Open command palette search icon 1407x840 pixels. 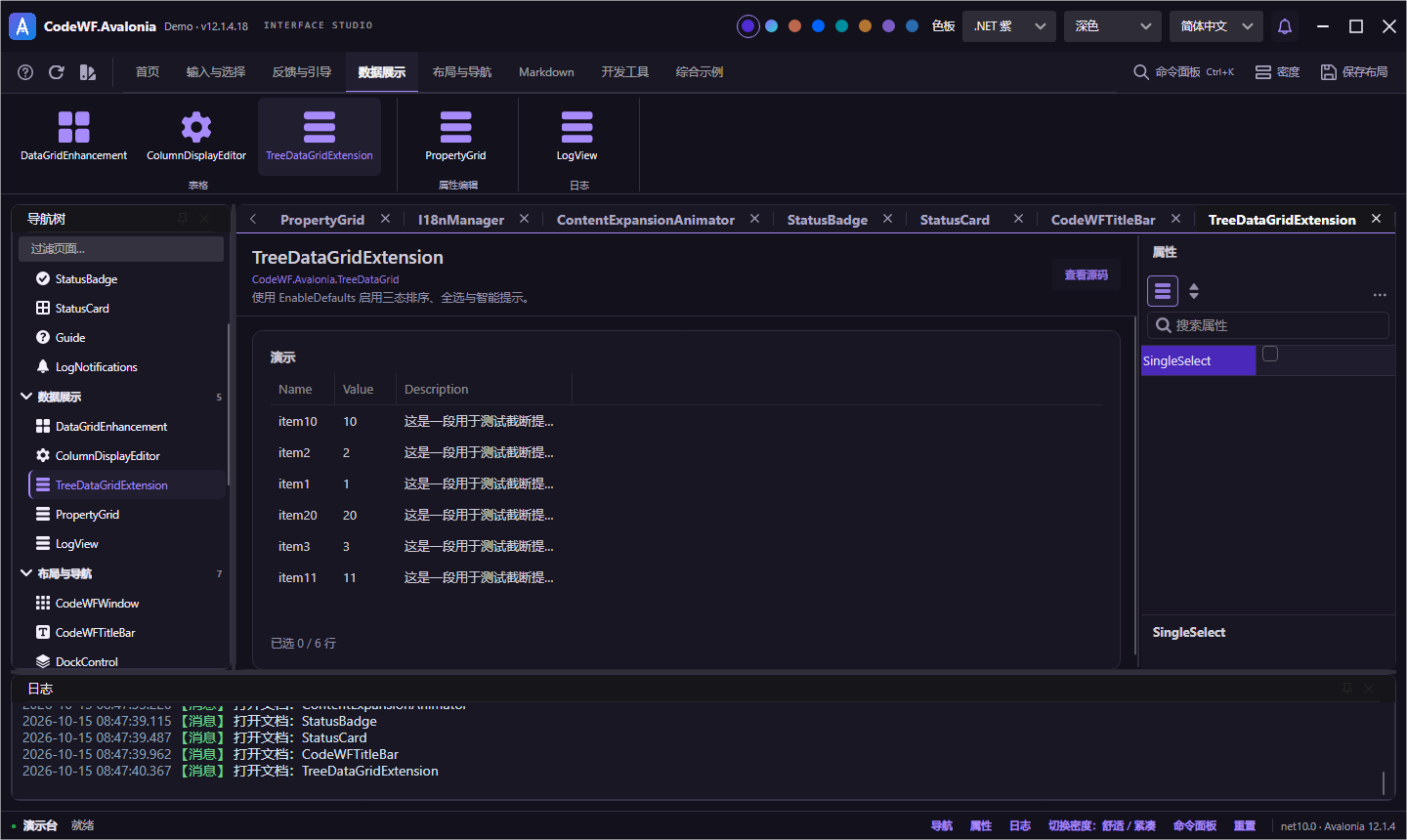[x=1140, y=72]
